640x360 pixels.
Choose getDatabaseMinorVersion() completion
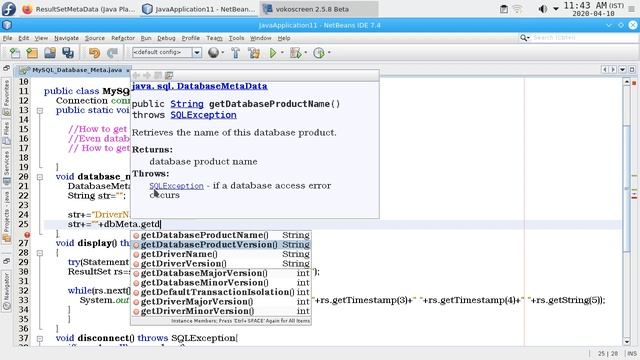click(221, 282)
